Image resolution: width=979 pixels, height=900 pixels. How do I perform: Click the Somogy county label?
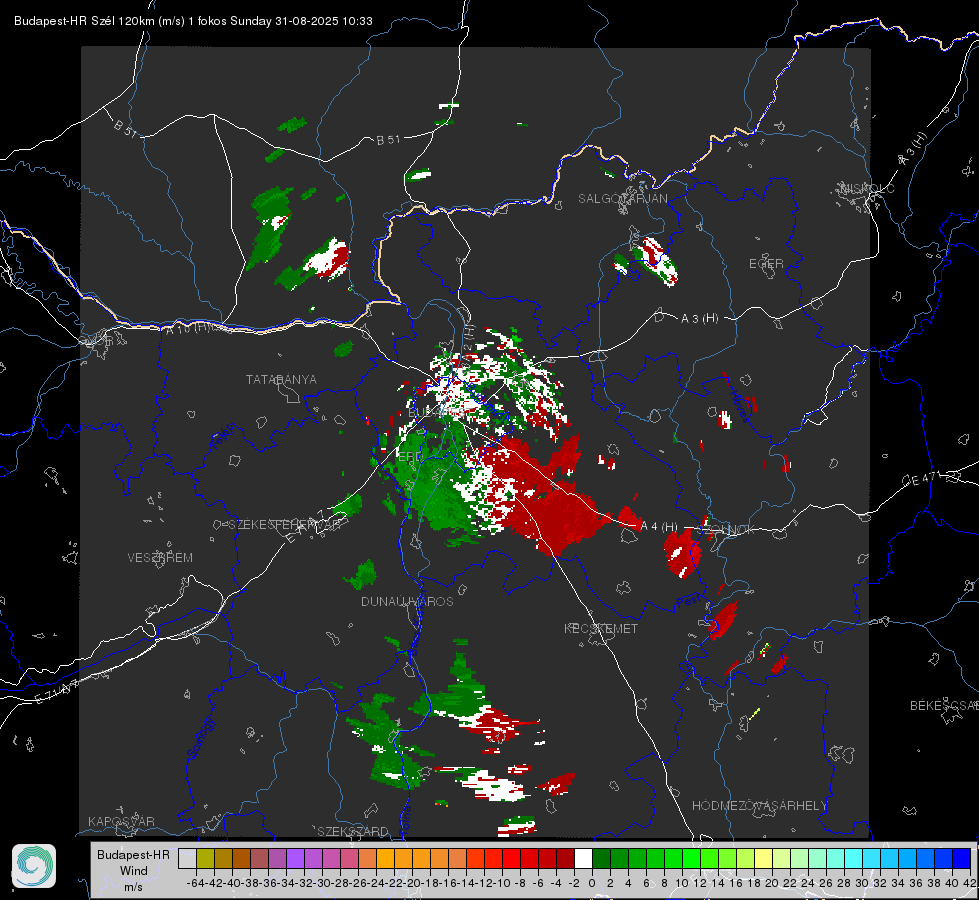click(200, 738)
